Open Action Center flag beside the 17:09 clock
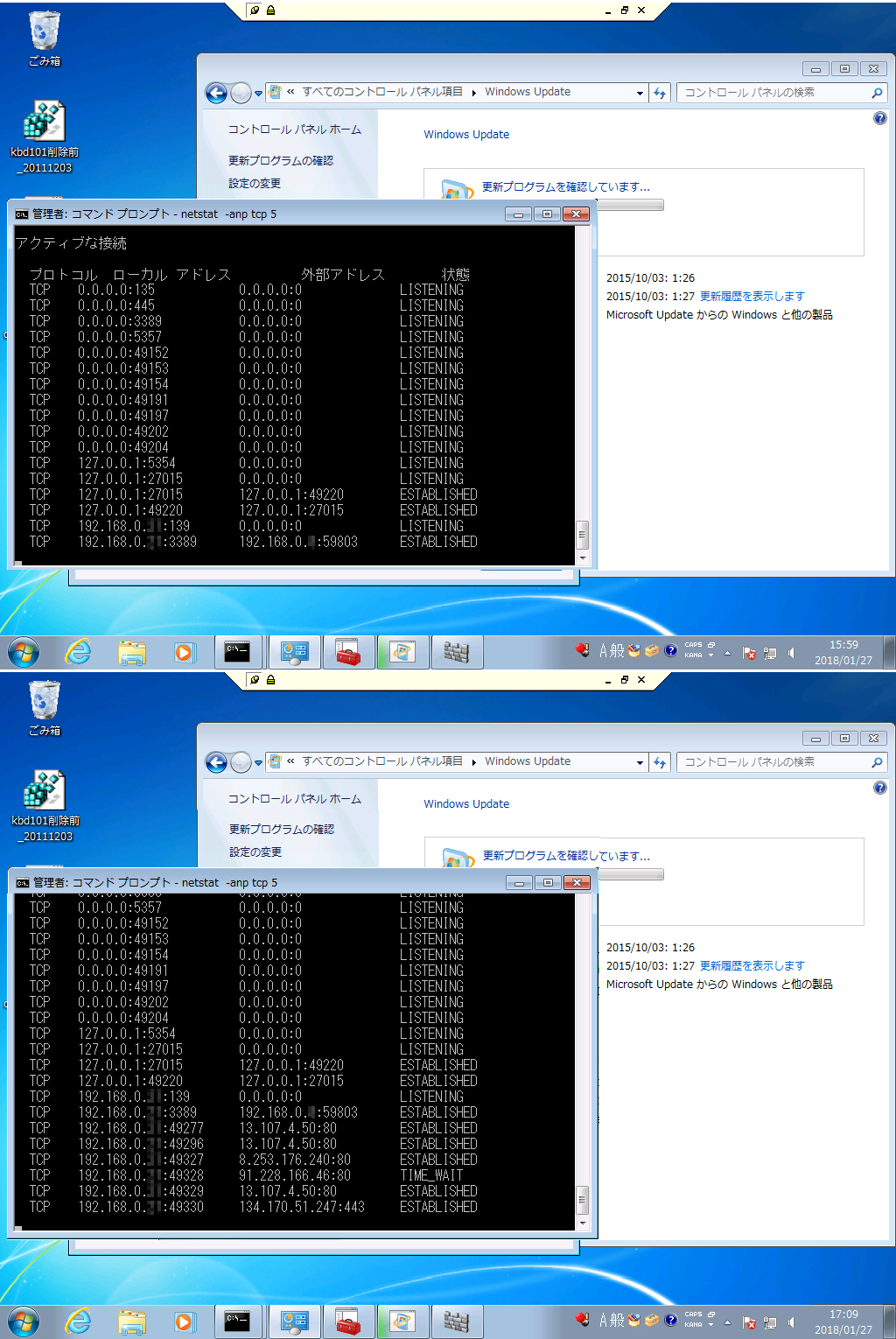896x1339 pixels. (749, 1322)
